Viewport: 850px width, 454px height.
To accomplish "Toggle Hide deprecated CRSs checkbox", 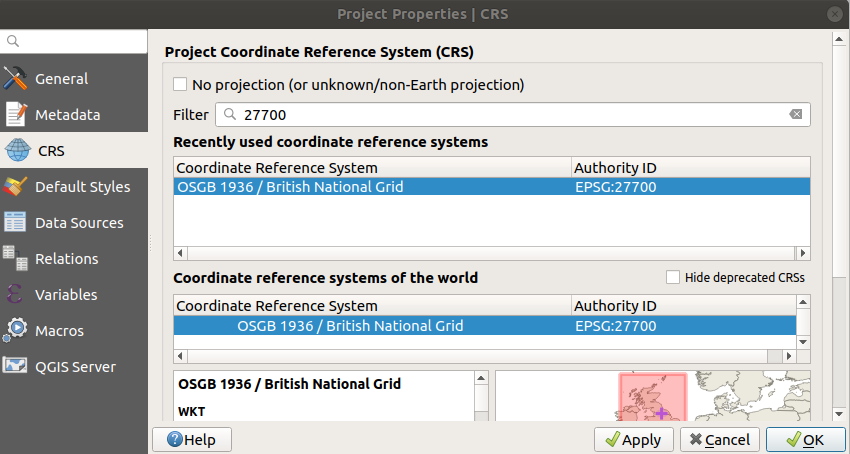I will [x=673, y=277].
